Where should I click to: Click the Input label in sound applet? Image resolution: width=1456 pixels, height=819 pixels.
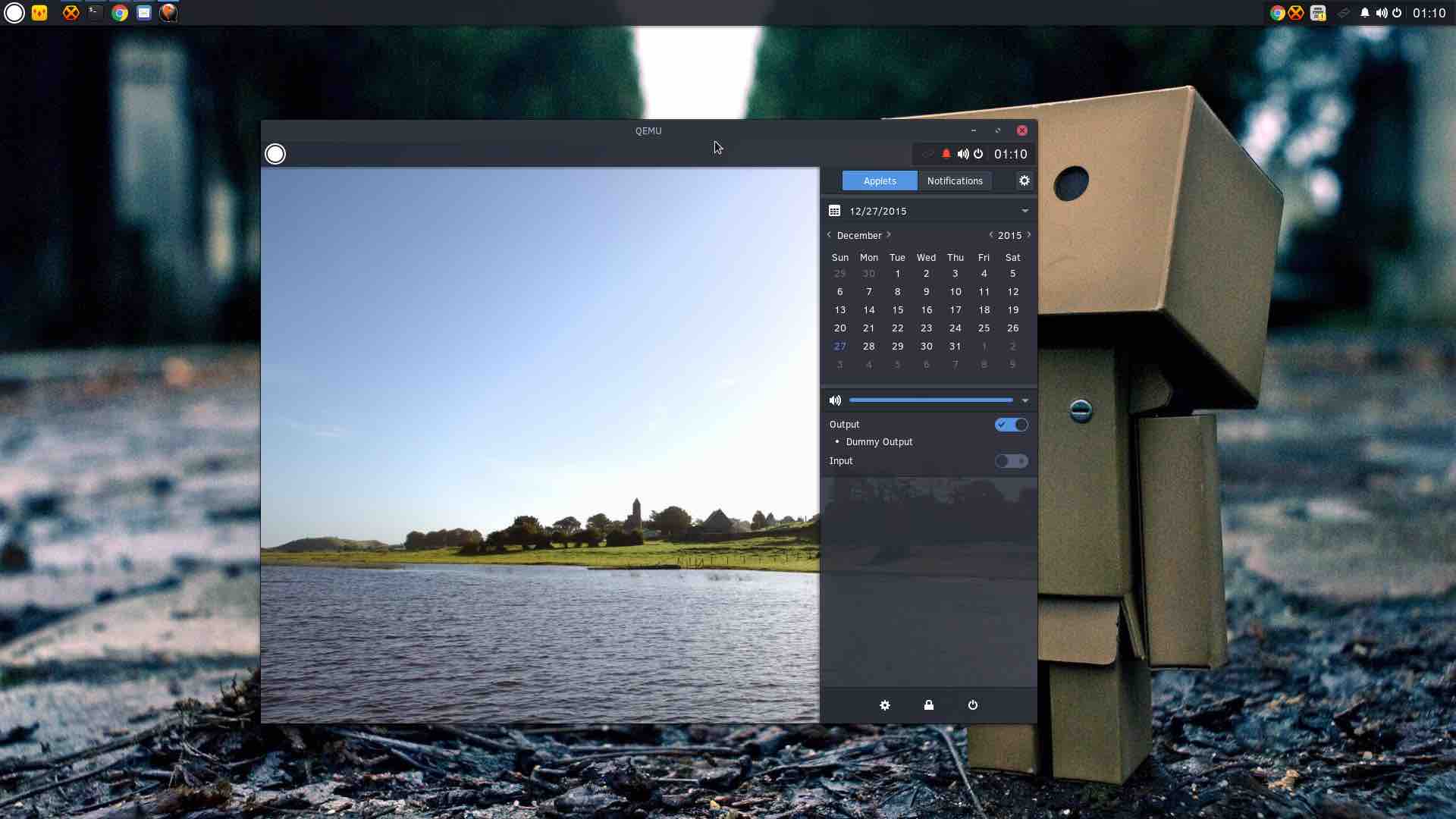pyautogui.click(x=841, y=461)
